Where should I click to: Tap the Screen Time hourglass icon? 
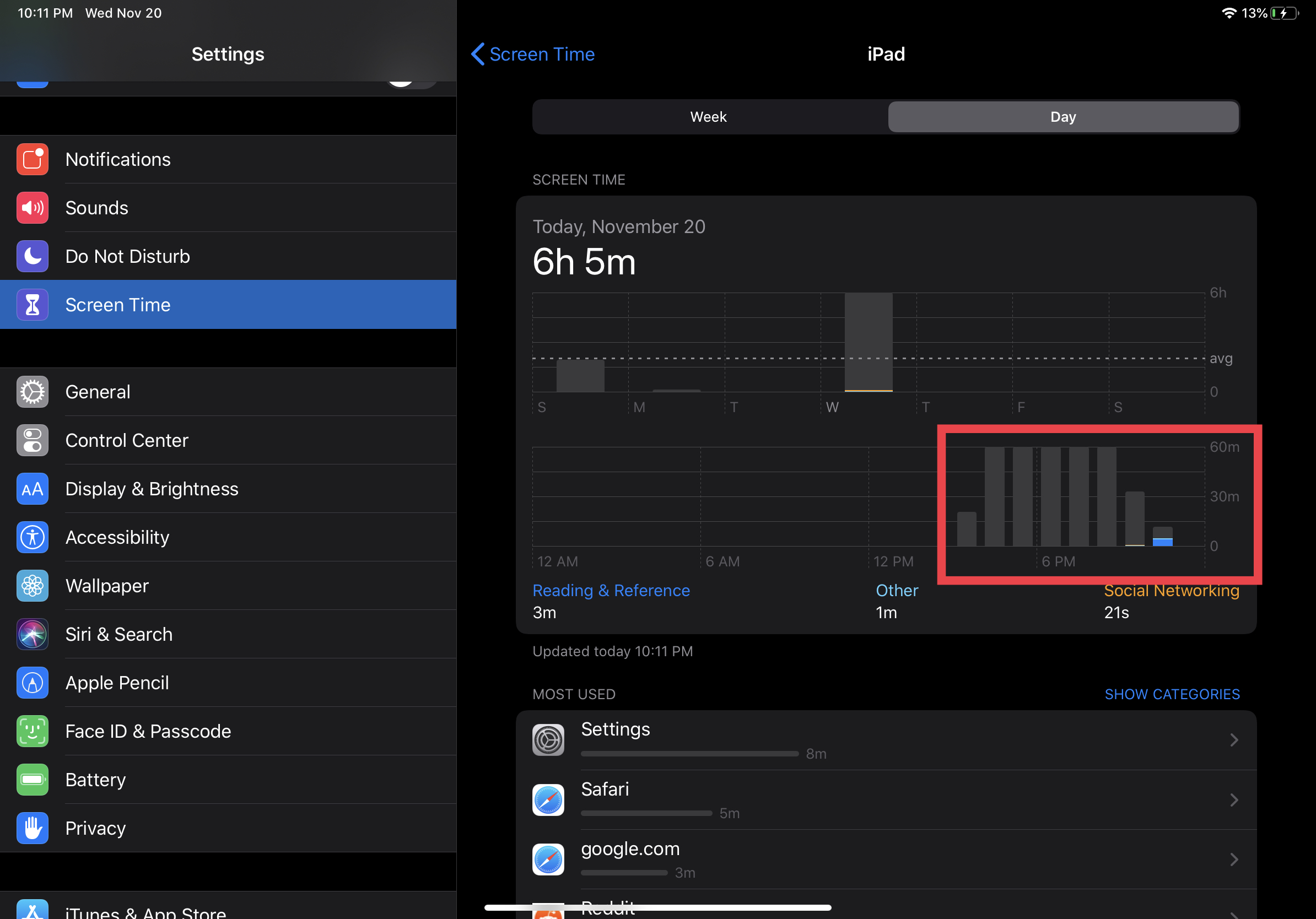pyautogui.click(x=32, y=305)
